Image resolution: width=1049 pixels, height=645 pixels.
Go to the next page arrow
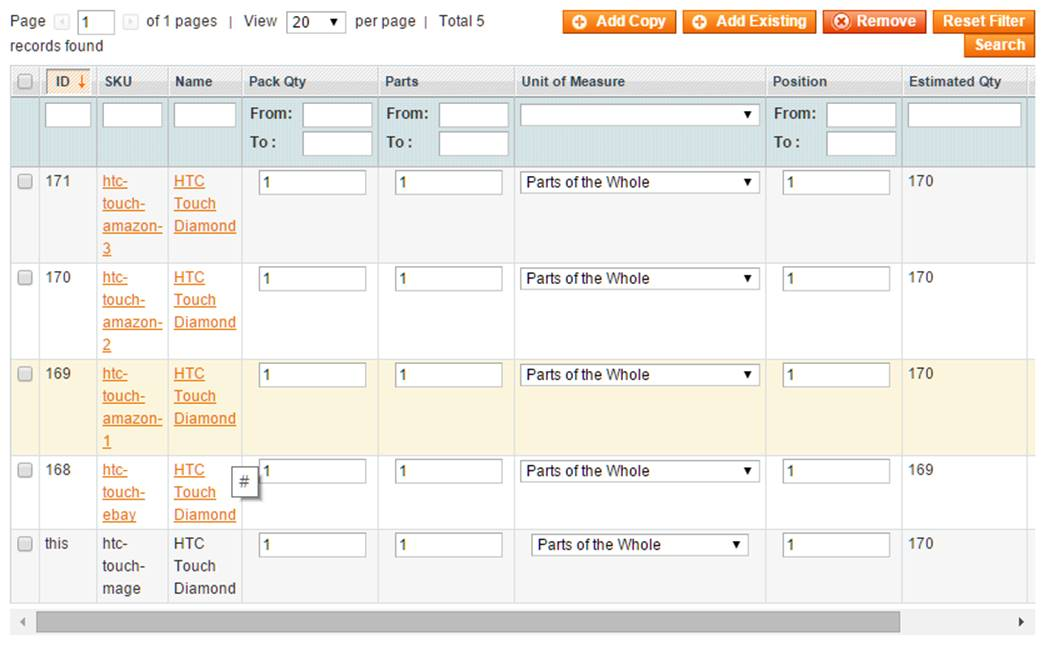[130, 22]
